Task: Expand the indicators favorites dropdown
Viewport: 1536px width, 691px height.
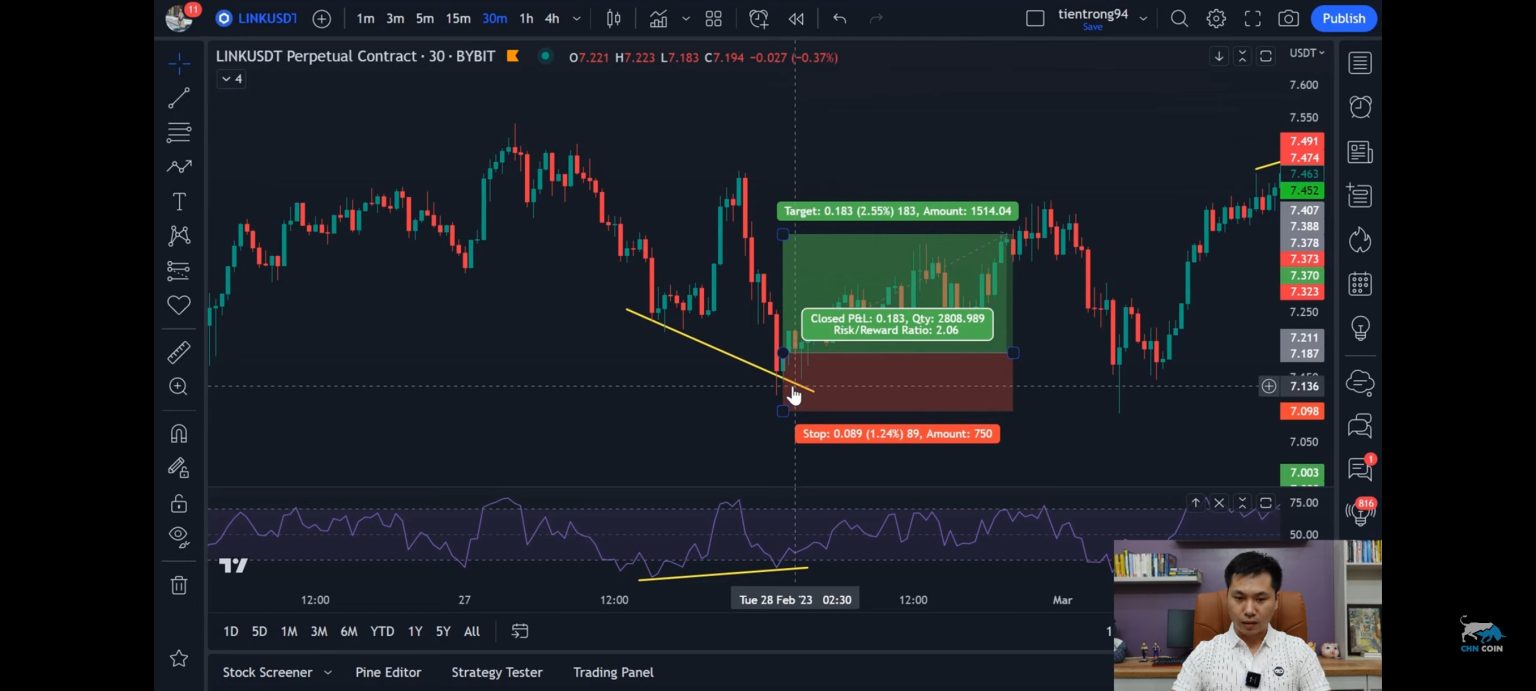Action: coord(685,18)
